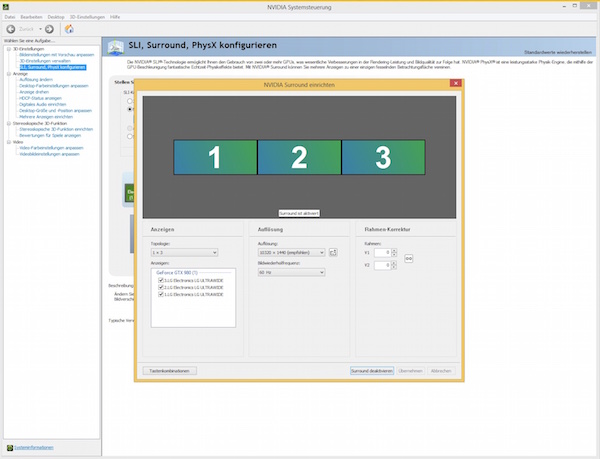The height and width of the screenshot is (459, 600).
Task: Toggle the last LG ULTRAWIDE display checkbox
Action: (161, 294)
